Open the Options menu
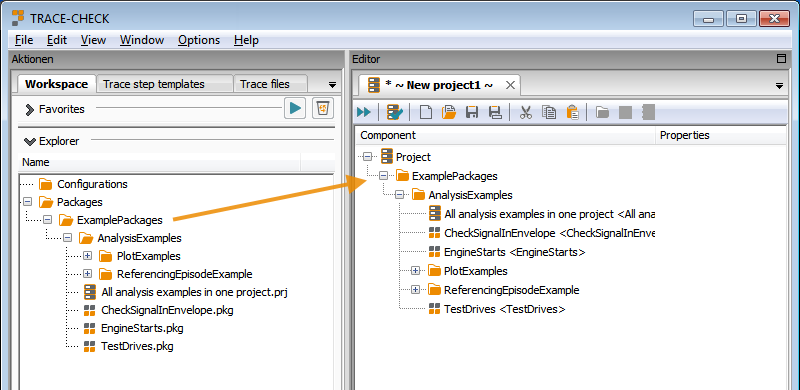 click(199, 40)
